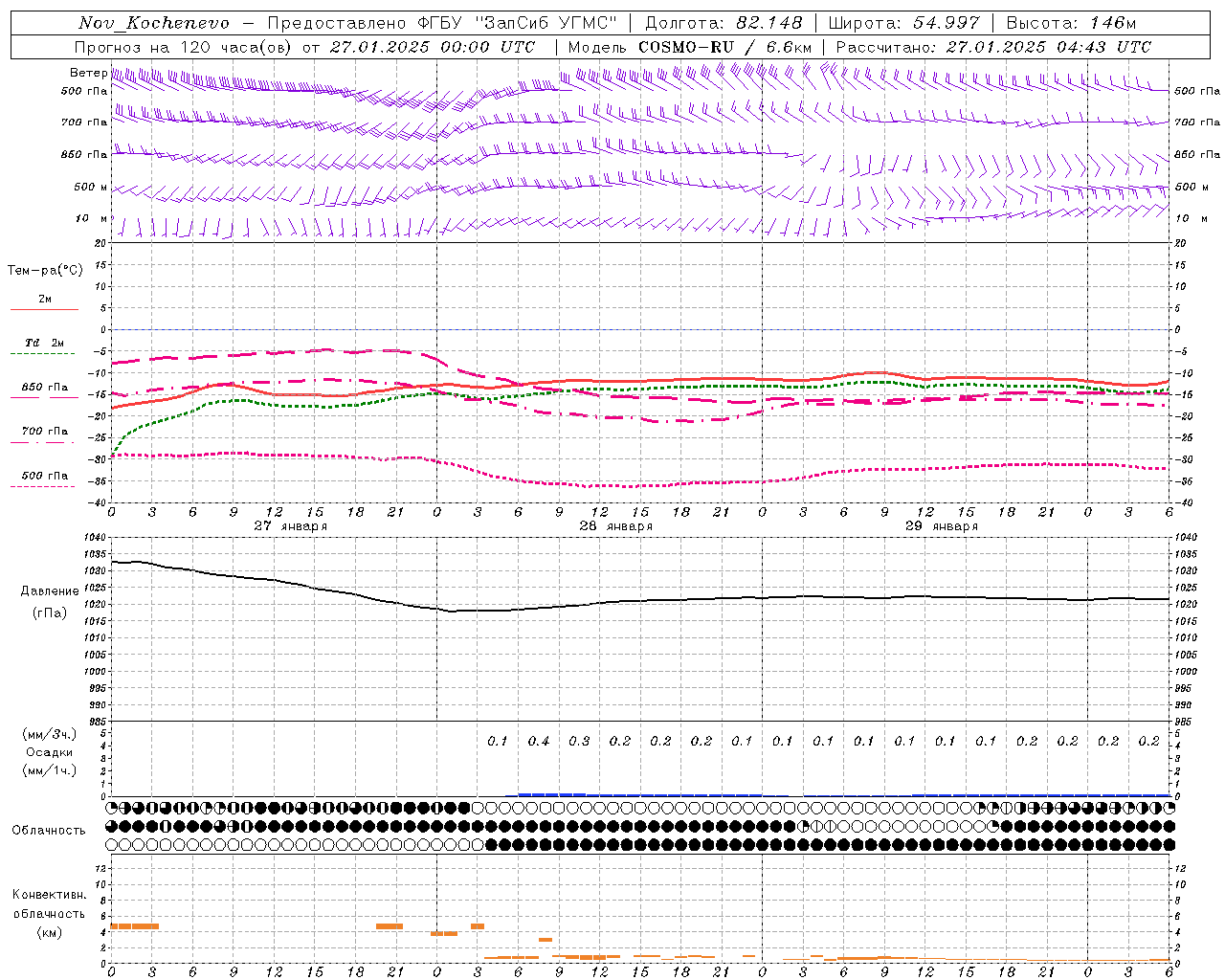
Task: Click the "10 м" wind level label on left
Action: point(91,219)
